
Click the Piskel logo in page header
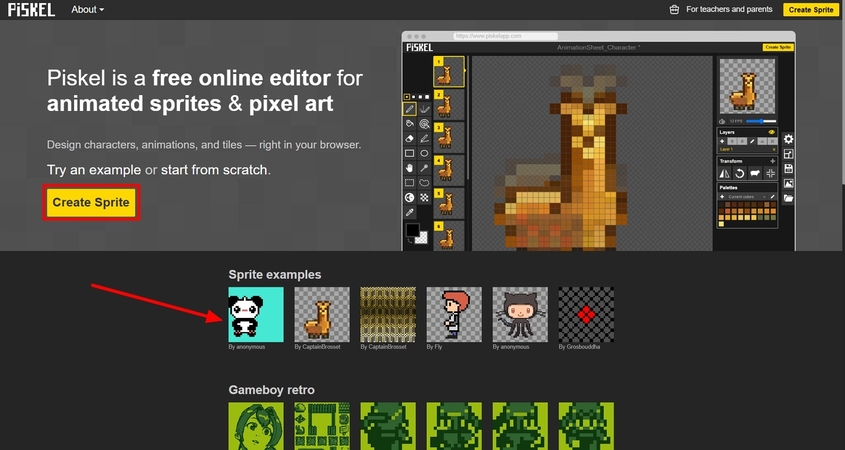click(31, 9)
